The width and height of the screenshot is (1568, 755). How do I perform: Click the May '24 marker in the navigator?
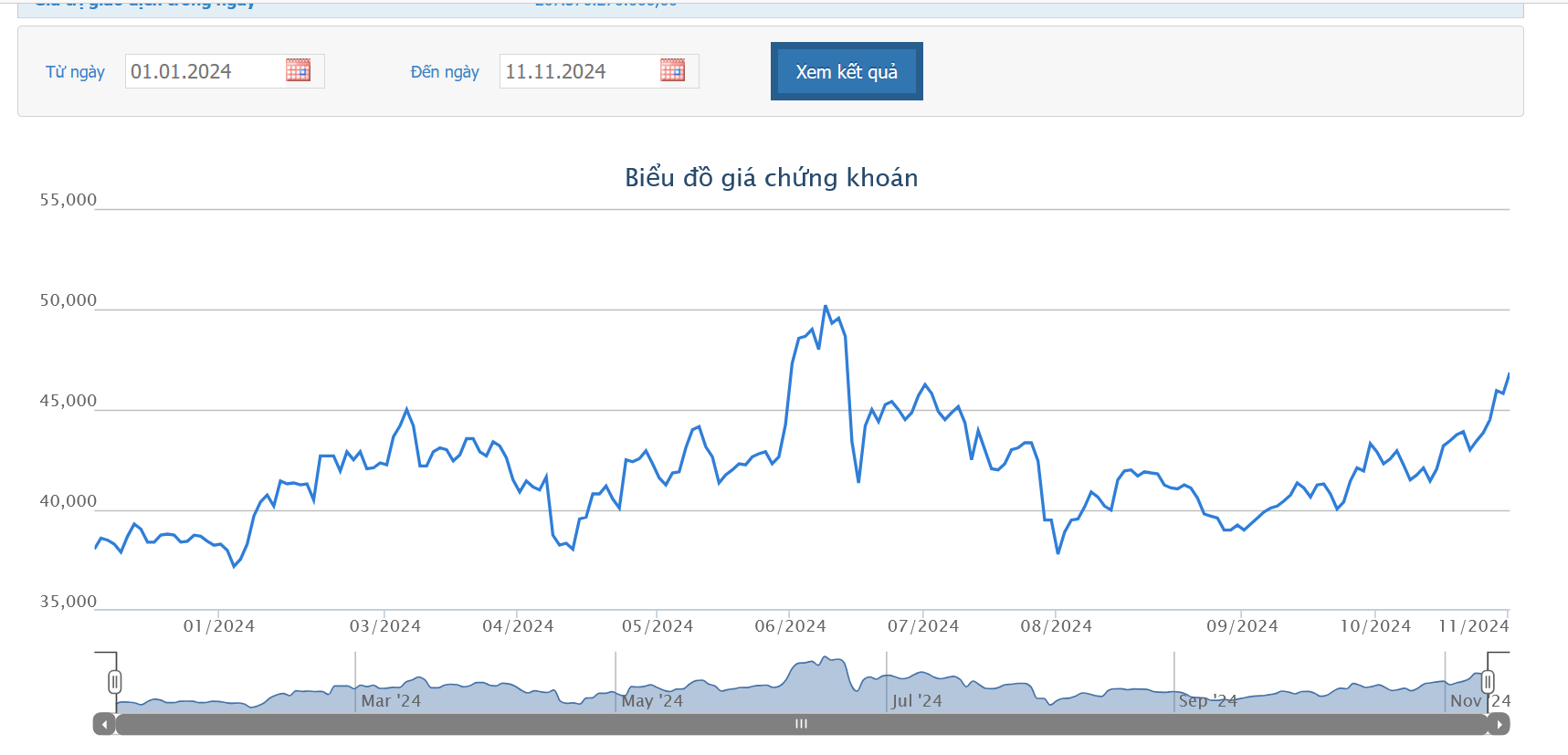pyautogui.click(x=652, y=701)
